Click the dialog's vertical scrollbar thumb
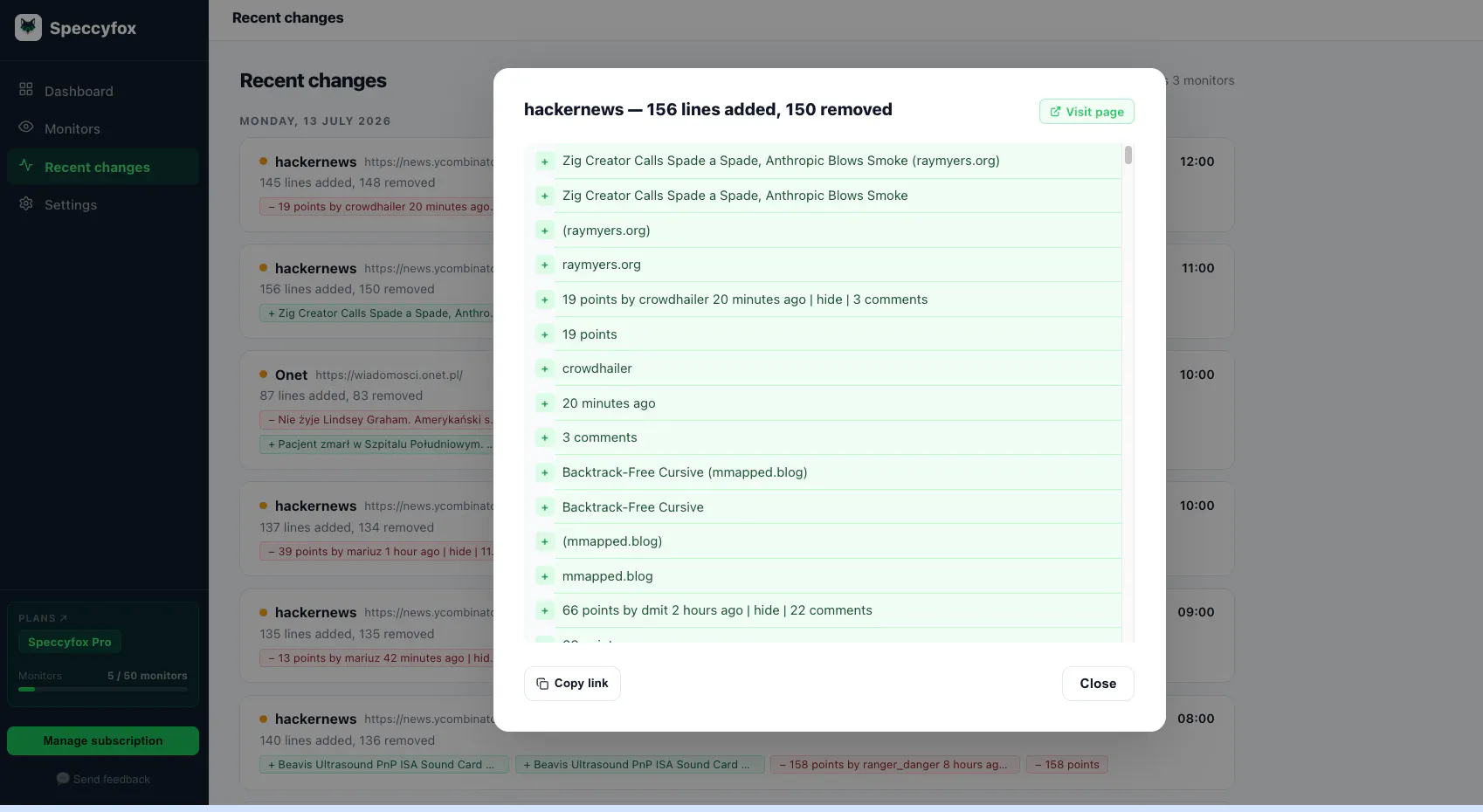This screenshot has width=1483, height=812. click(x=1128, y=155)
